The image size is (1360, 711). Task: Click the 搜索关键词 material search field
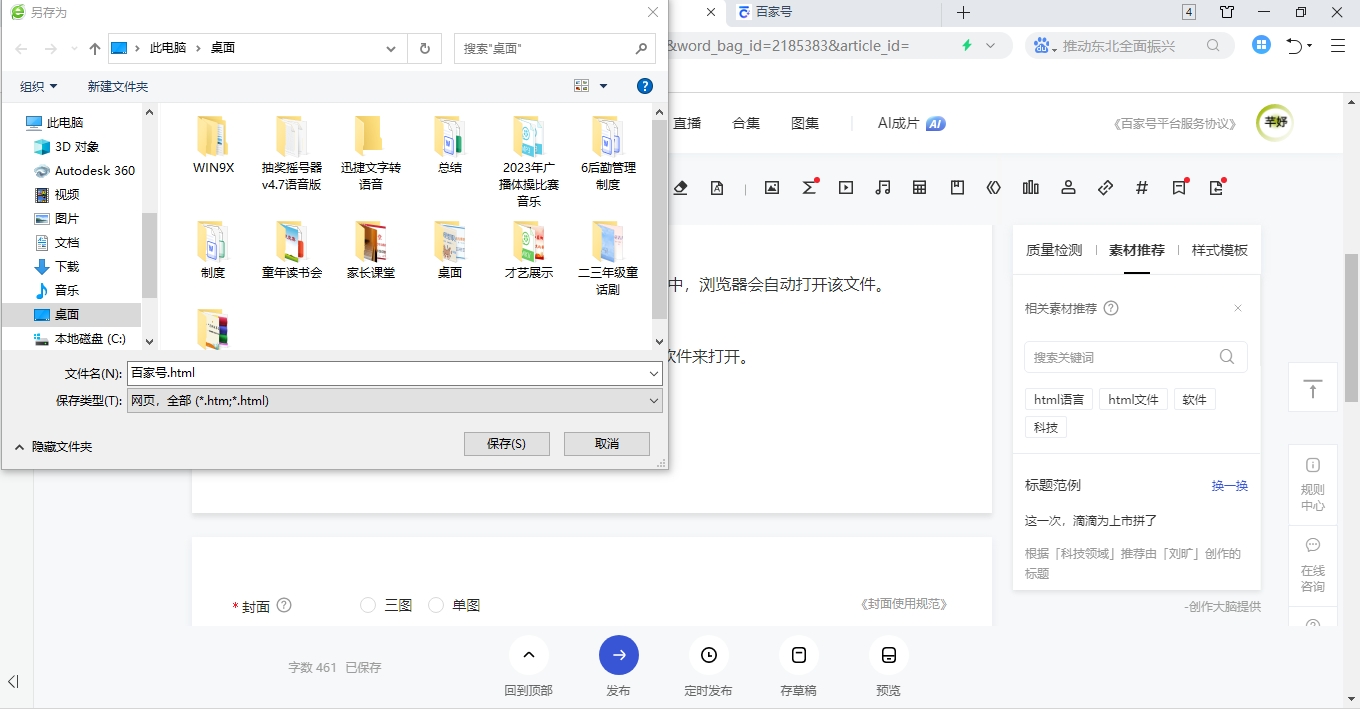(1136, 357)
